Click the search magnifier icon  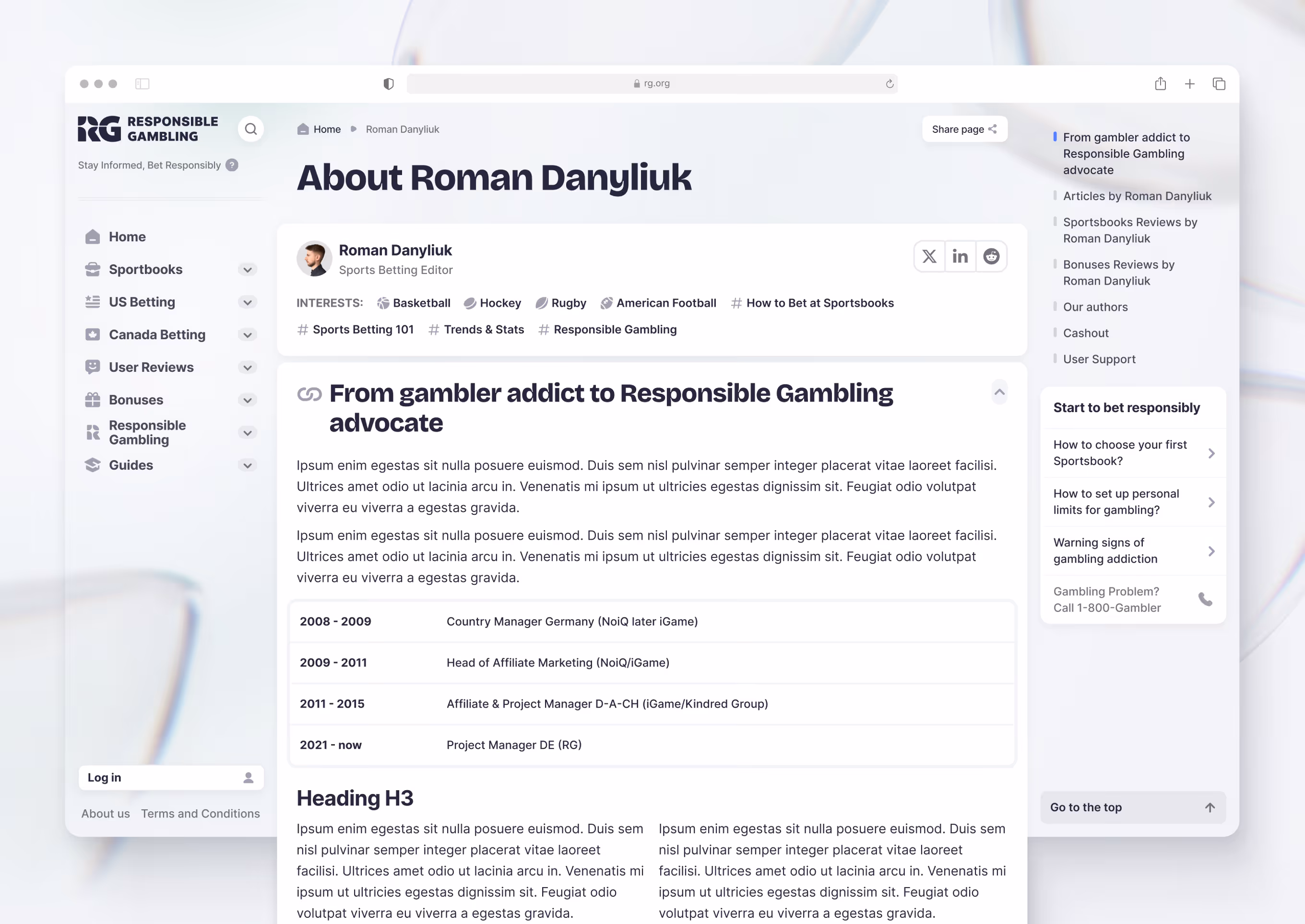click(250, 129)
